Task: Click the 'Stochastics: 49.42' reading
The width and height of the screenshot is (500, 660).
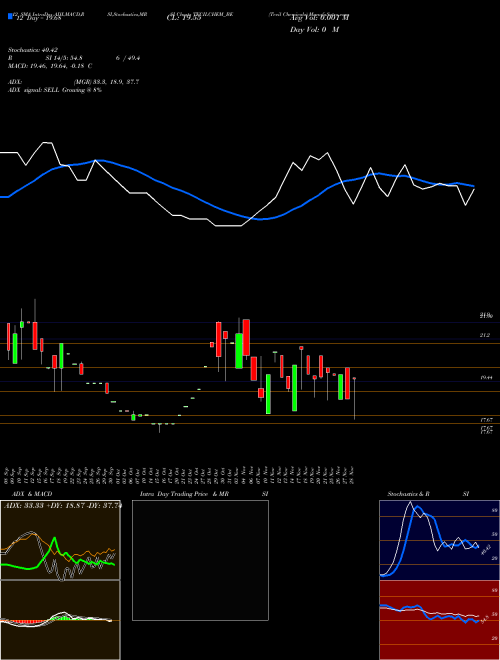Action: (x=32, y=50)
